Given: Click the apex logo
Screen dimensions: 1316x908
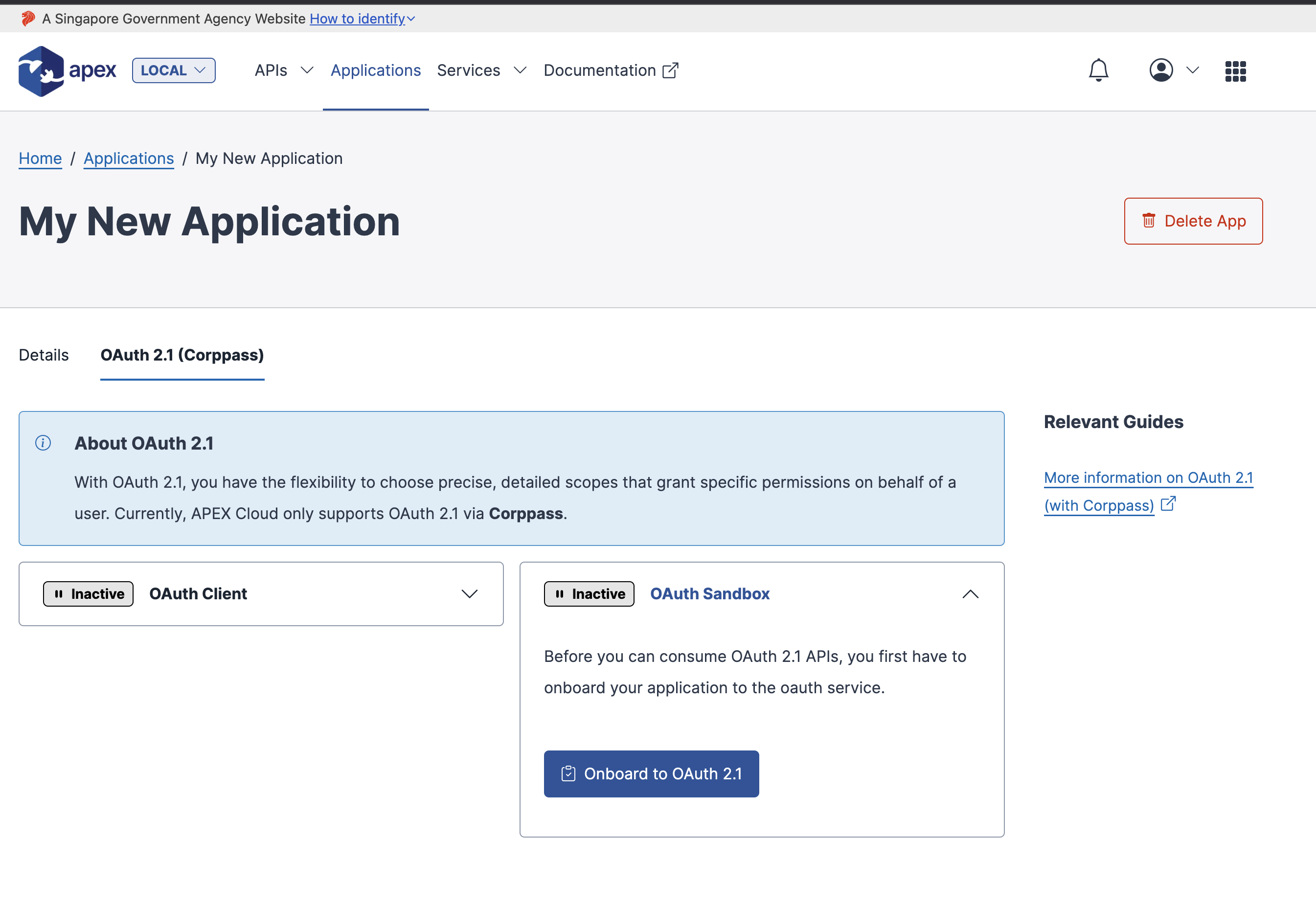Looking at the screenshot, I should (67, 70).
